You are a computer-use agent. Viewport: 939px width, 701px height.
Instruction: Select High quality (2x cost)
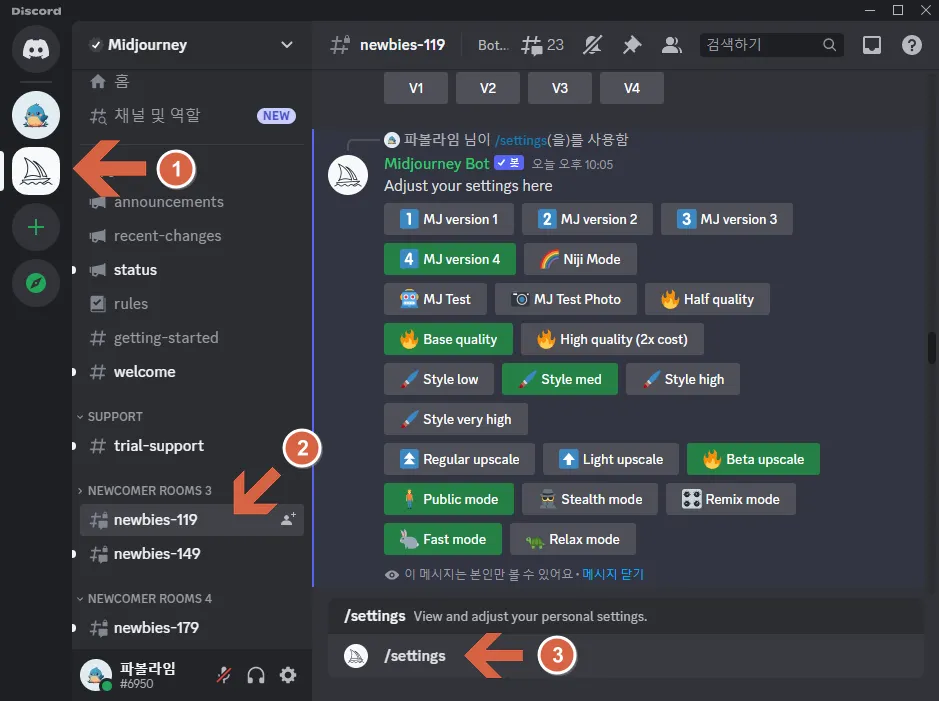[612, 339]
